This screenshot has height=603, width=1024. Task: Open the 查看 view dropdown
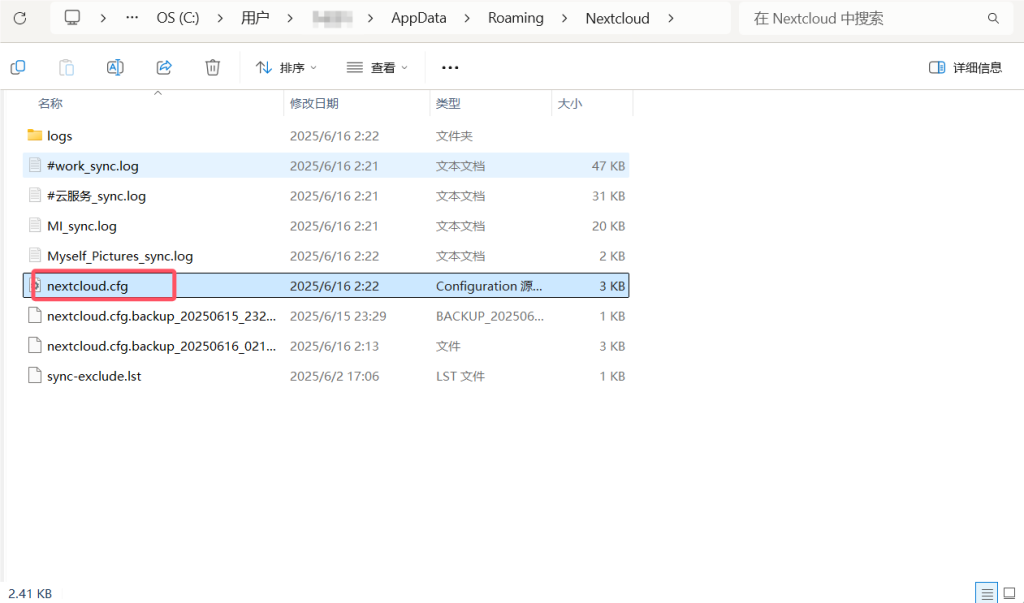[377, 67]
